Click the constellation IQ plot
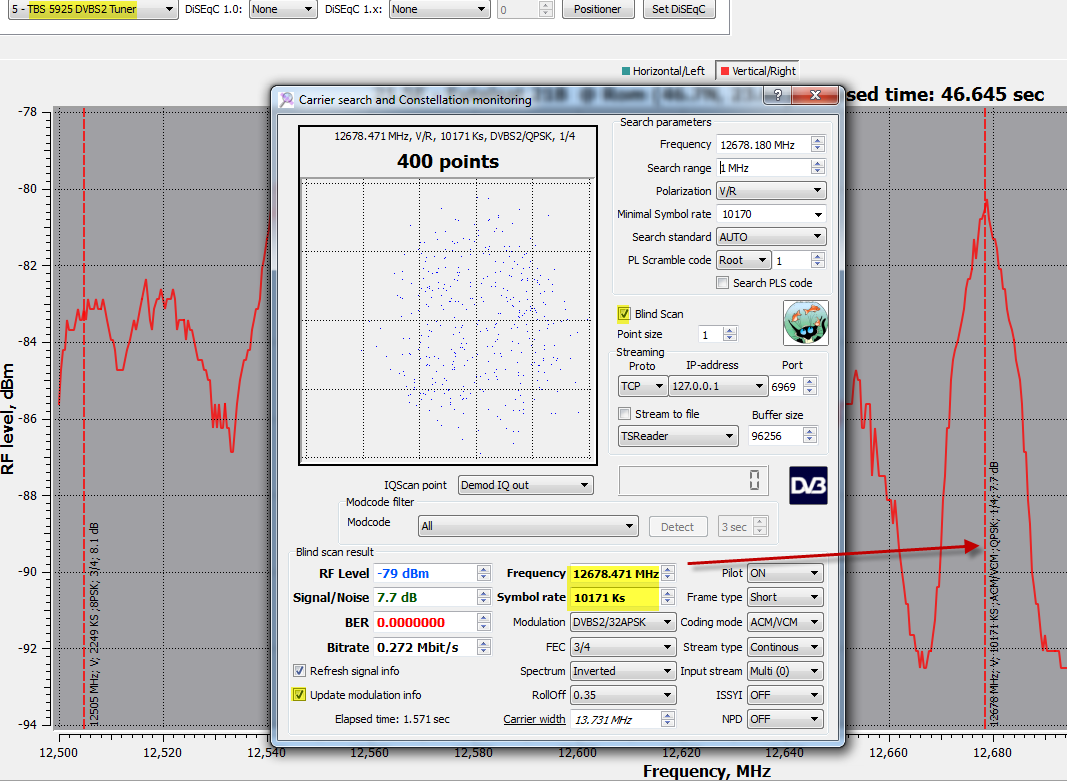Screen dimensions: 1067x781 tap(448, 320)
